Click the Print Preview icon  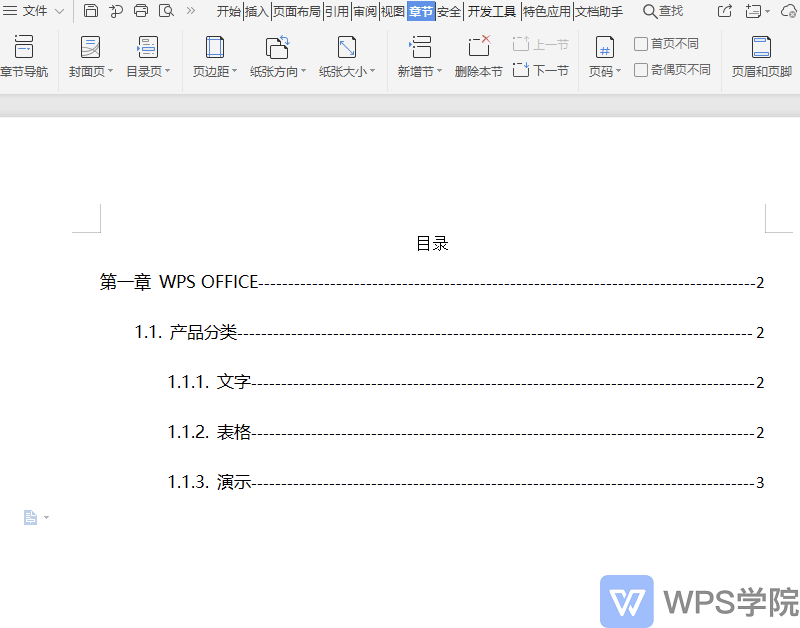(x=166, y=11)
